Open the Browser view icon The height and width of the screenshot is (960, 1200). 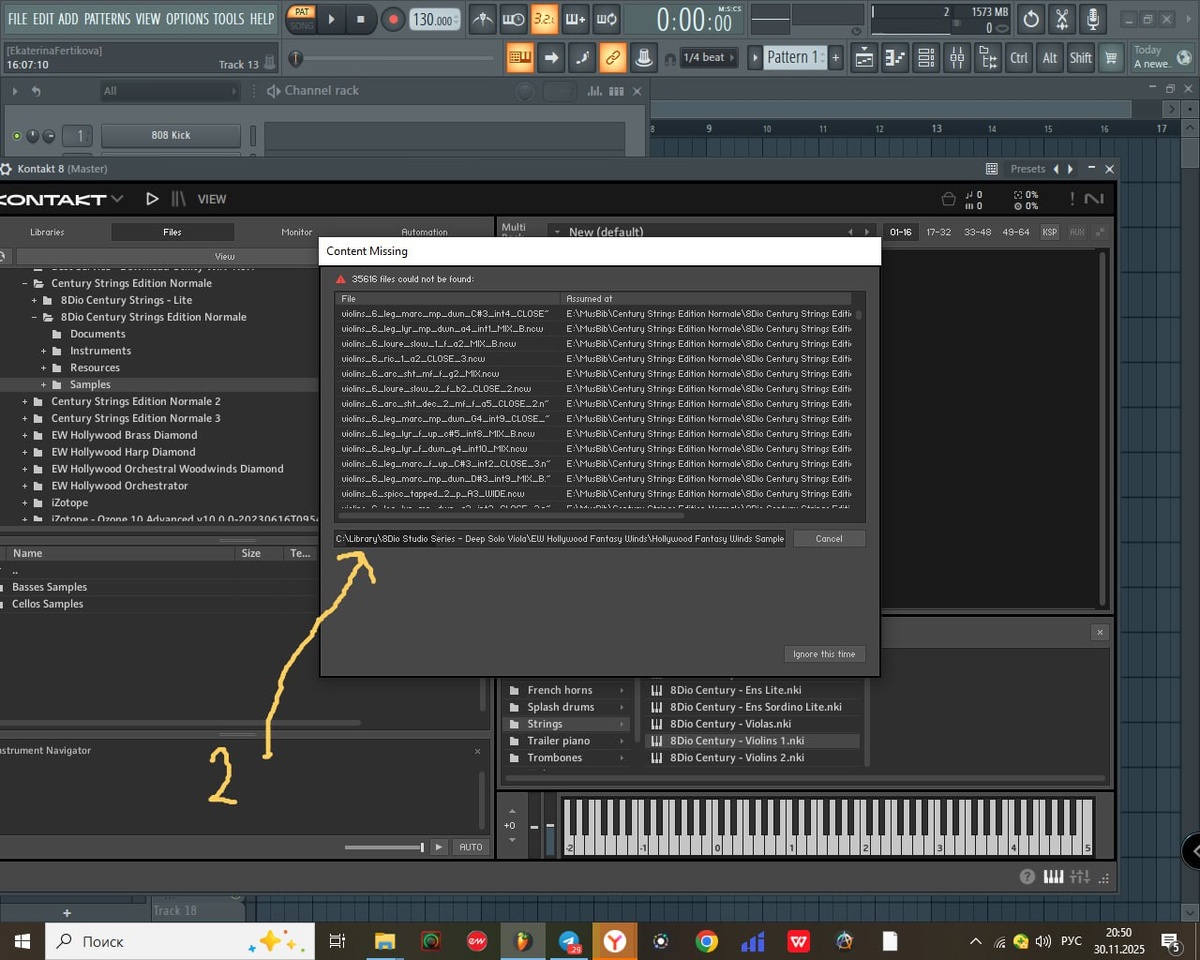(x=988, y=58)
